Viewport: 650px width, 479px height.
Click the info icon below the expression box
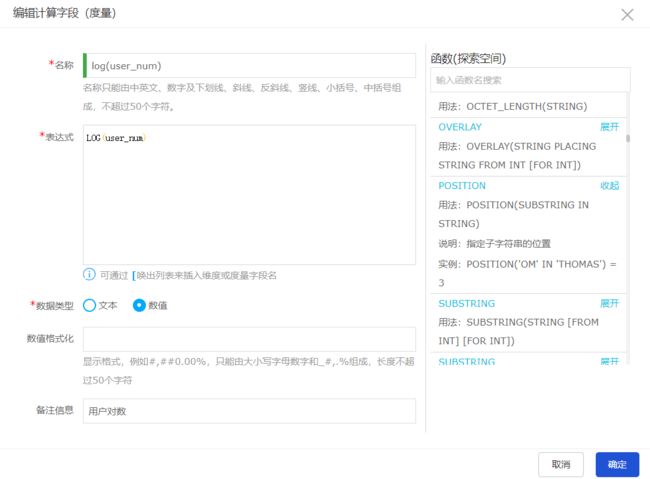pyautogui.click(x=89, y=275)
